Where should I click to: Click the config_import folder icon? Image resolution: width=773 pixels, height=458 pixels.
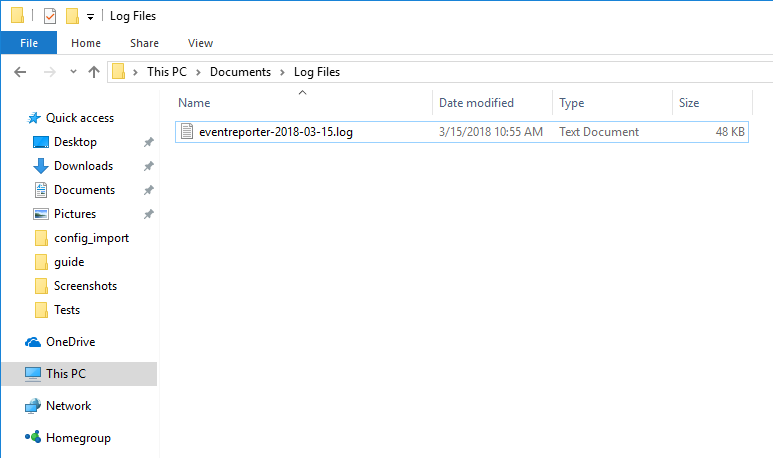tap(41, 238)
